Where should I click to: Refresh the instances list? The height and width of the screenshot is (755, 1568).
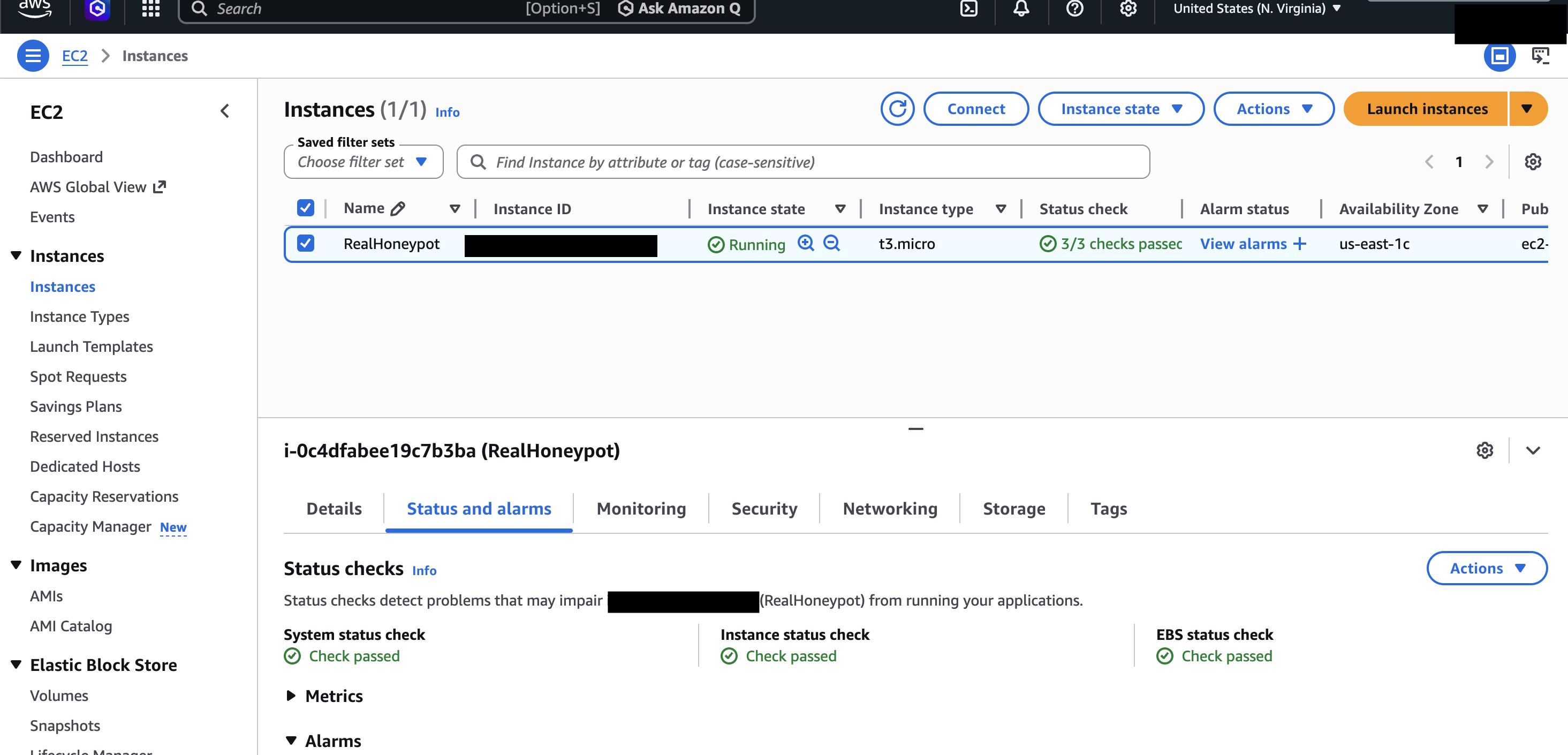click(x=897, y=109)
